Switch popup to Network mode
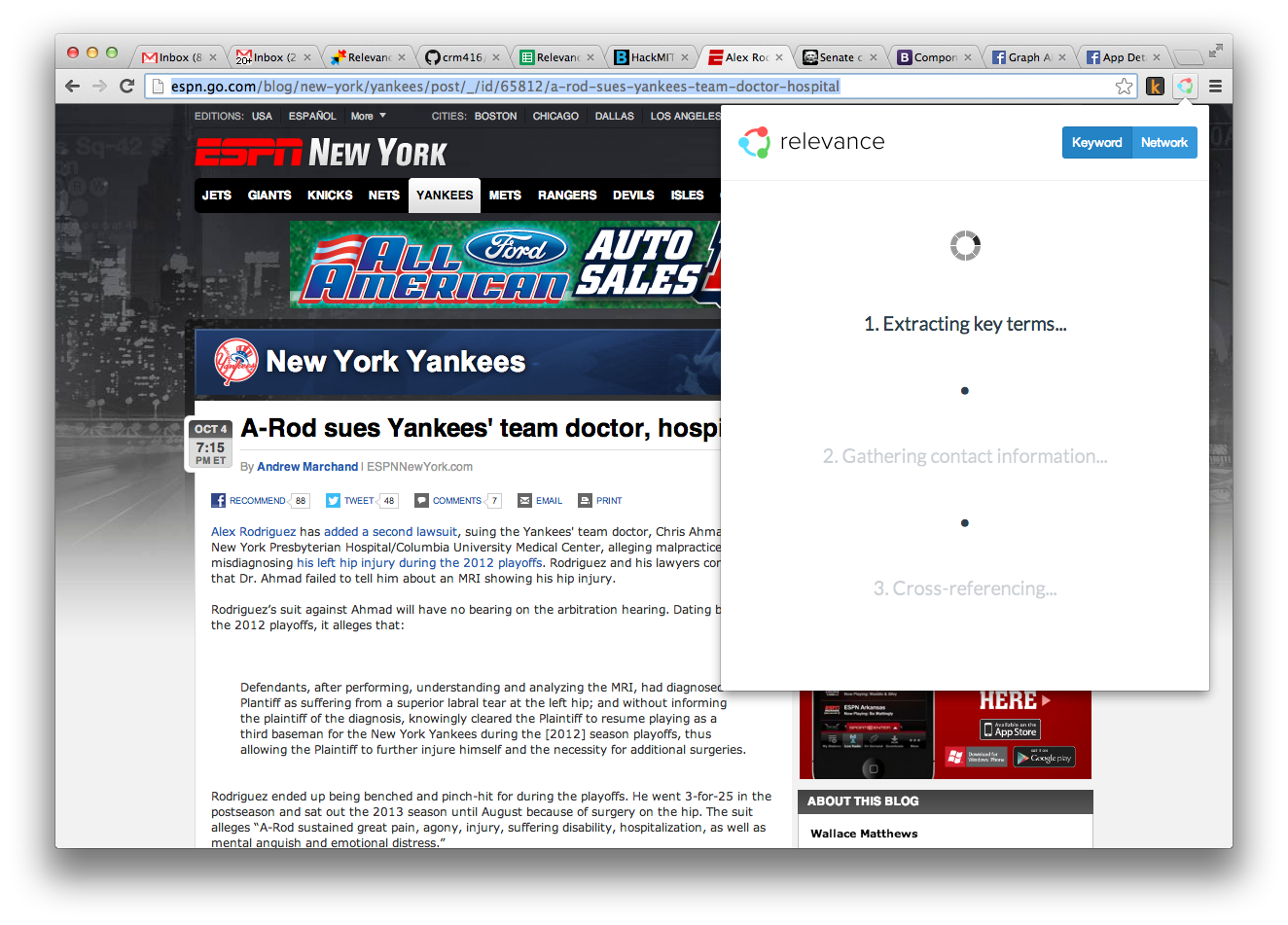 tap(1164, 143)
